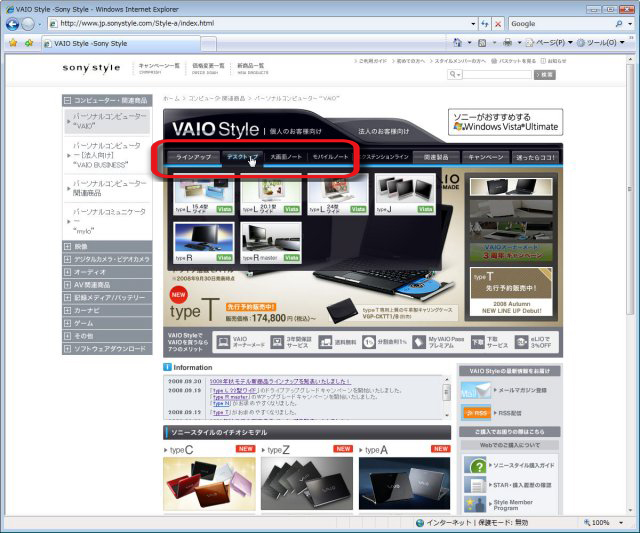
Task: Click the 3-year warranty service icon
Action: (x=277, y=342)
